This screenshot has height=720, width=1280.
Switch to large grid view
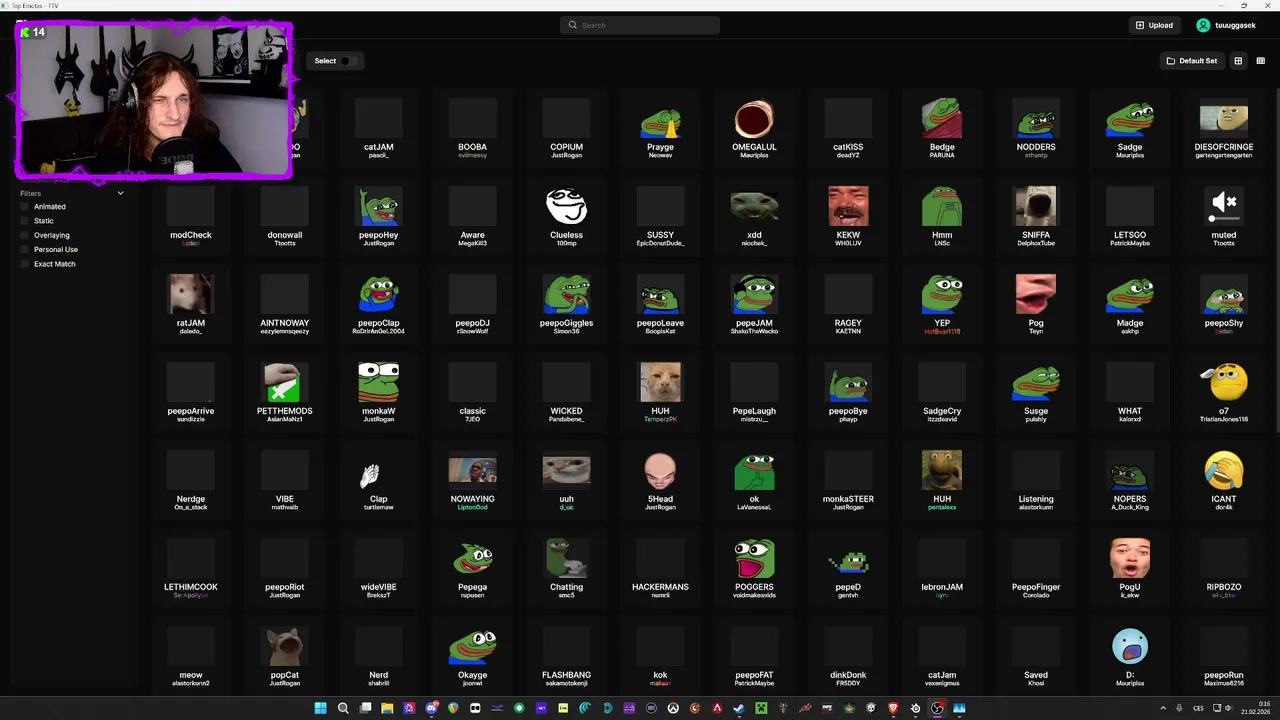tap(1238, 61)
